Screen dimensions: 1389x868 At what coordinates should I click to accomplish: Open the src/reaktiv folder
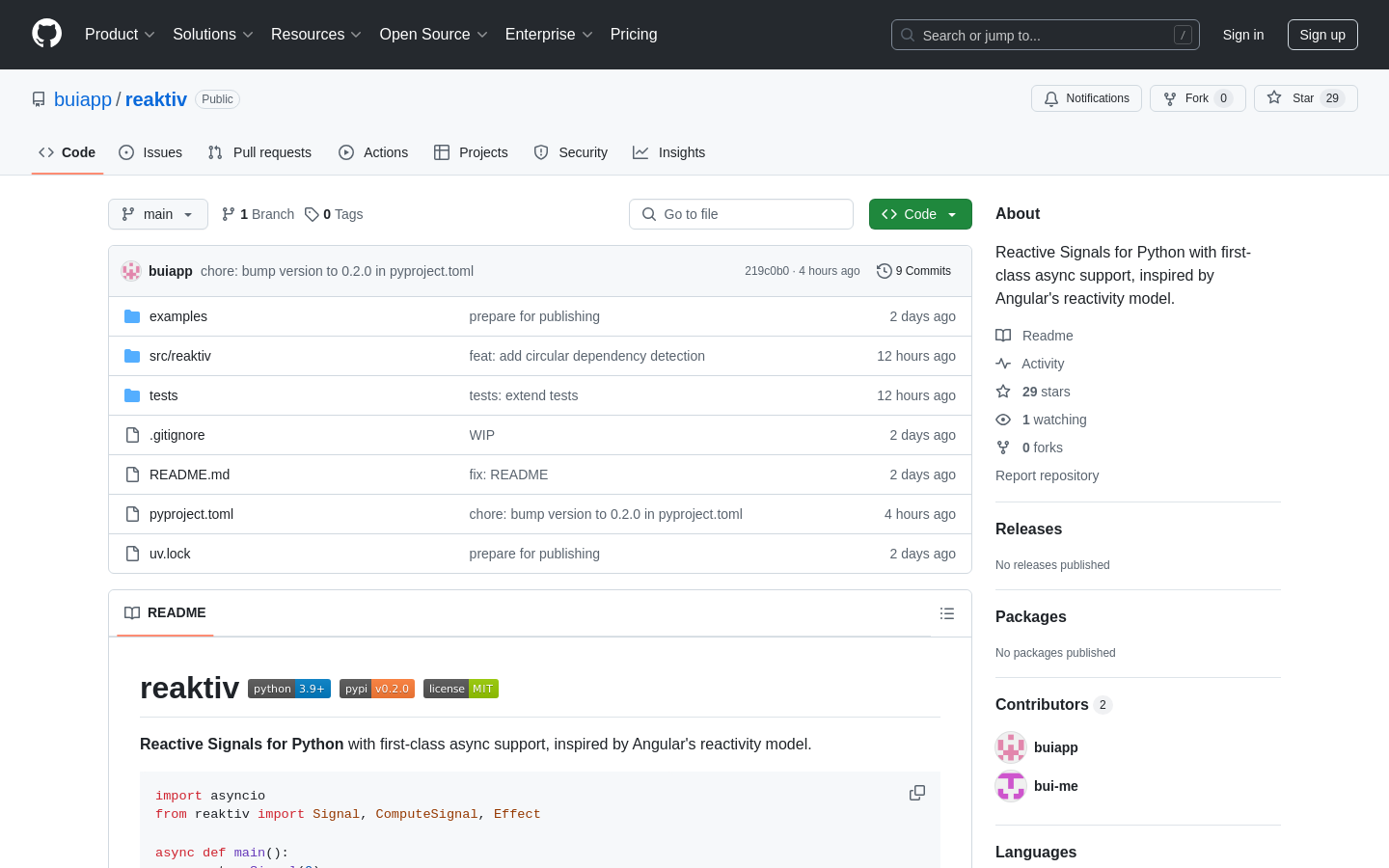pos(180,356)
